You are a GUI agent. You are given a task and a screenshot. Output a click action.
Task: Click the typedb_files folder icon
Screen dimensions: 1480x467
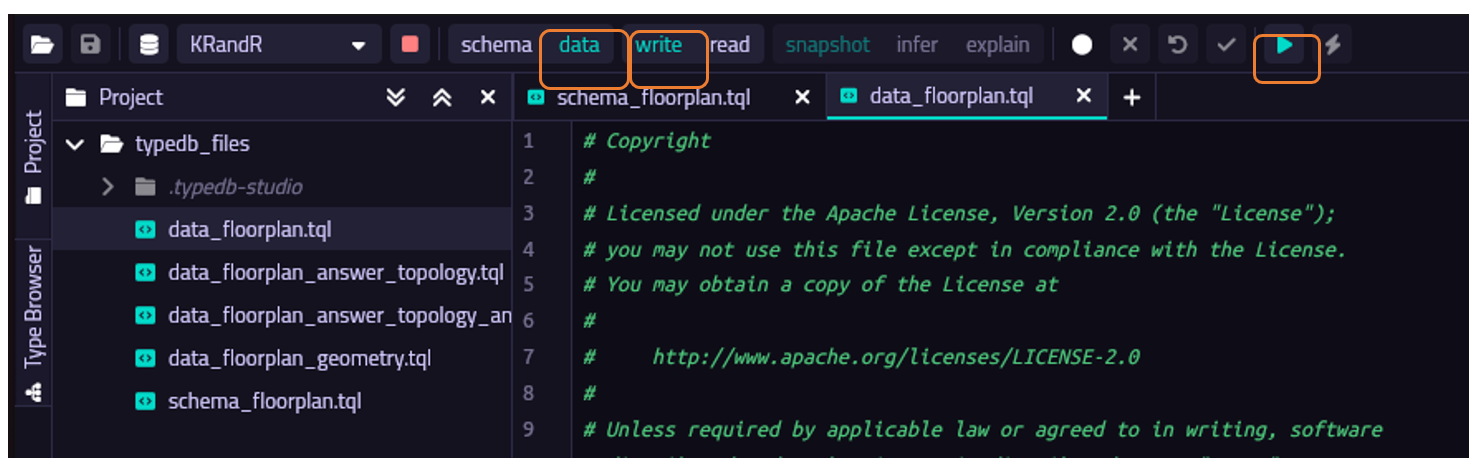[x=111, y=145]
